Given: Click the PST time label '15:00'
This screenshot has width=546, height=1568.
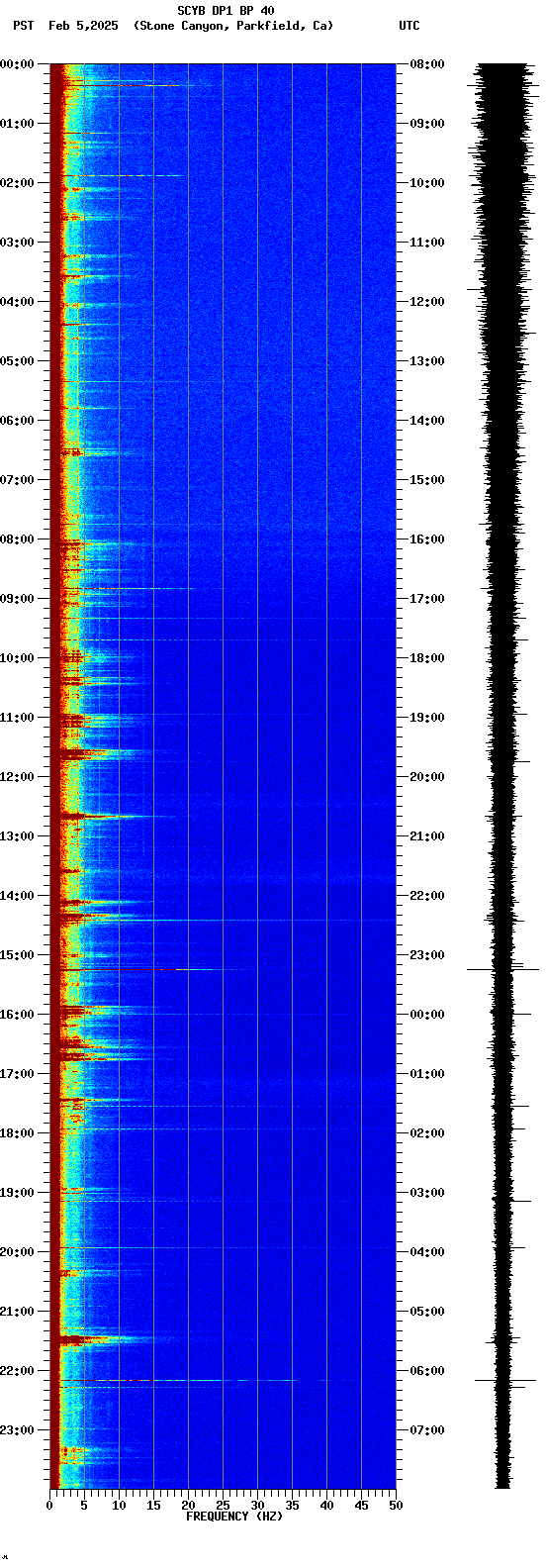Looking at the screenshot, I should pos(17,955).
